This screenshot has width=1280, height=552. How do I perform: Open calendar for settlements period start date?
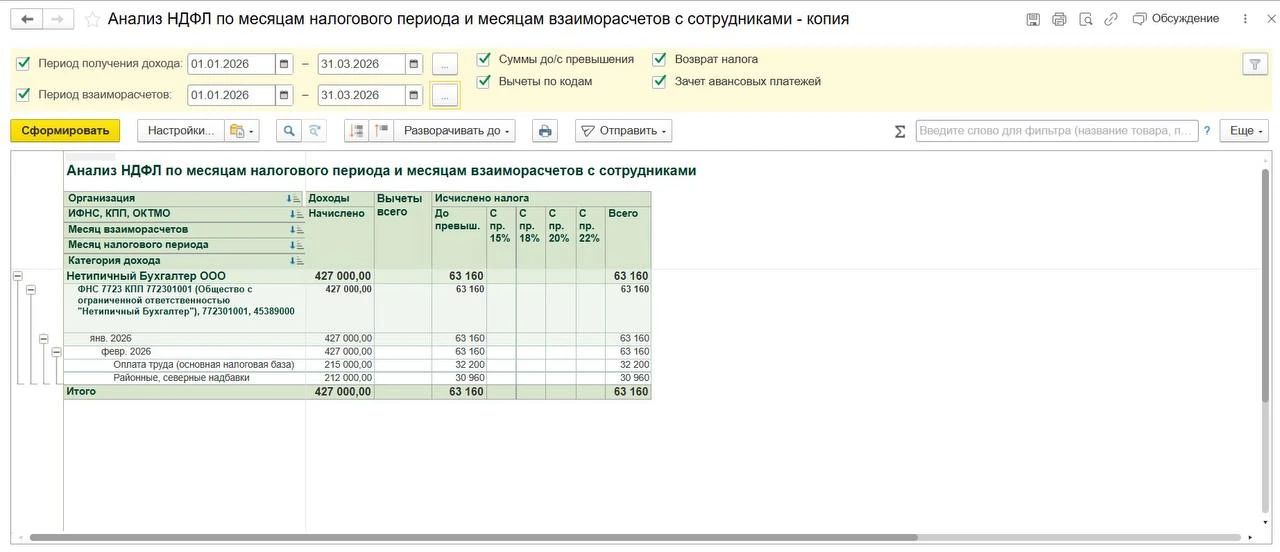[285, 95]
